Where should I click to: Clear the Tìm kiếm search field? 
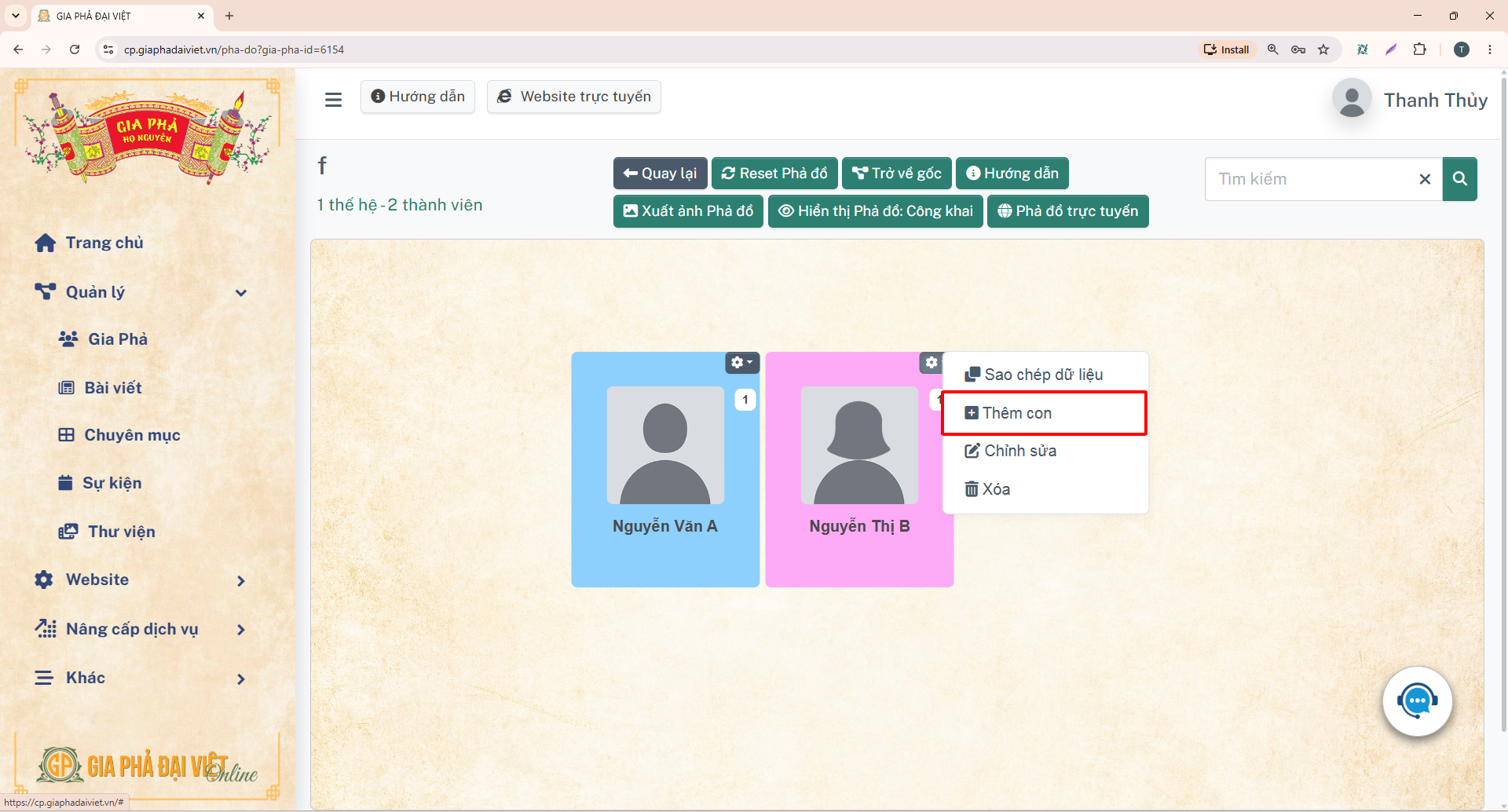tap(1425, 179)
